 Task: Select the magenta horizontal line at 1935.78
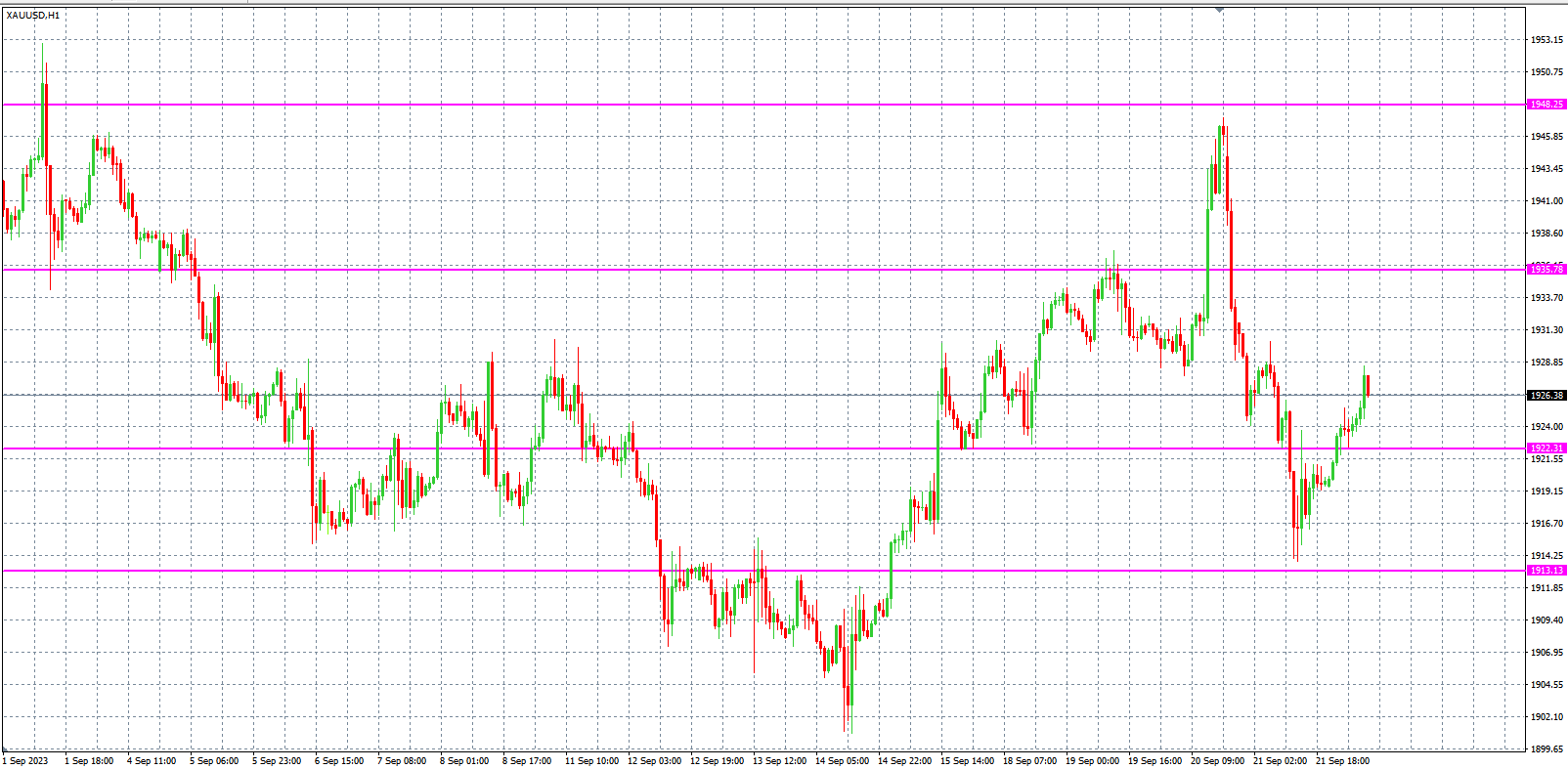tap(684, 270)
